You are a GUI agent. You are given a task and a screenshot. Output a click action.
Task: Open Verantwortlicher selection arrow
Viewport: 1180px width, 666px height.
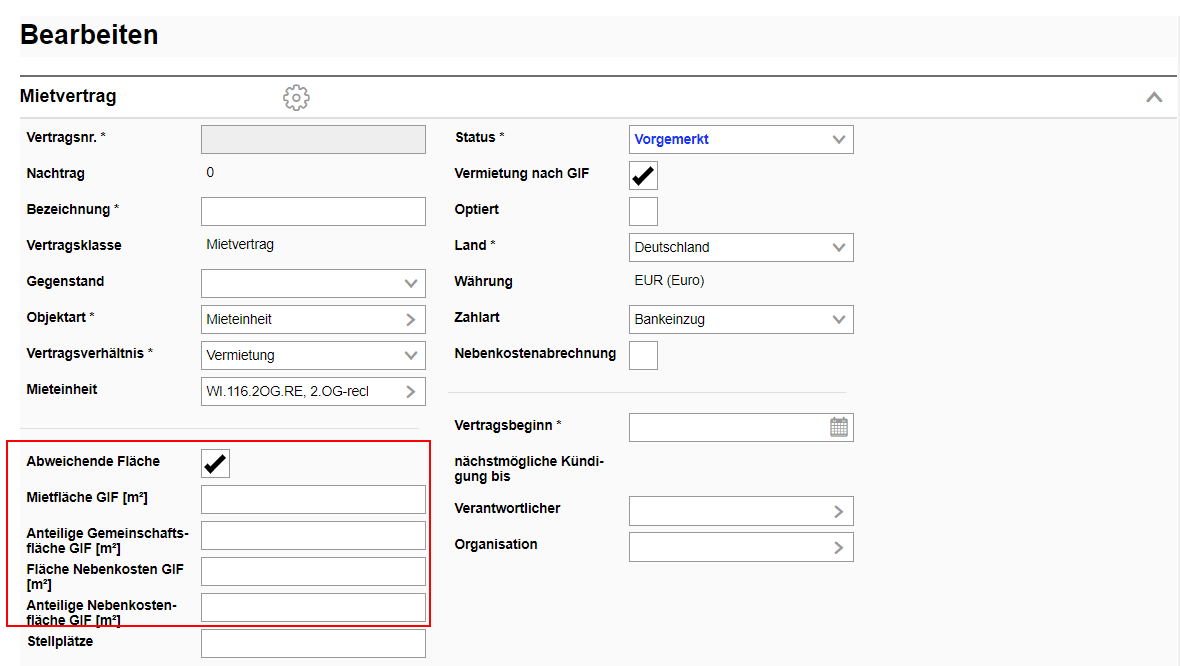(838, 512)
